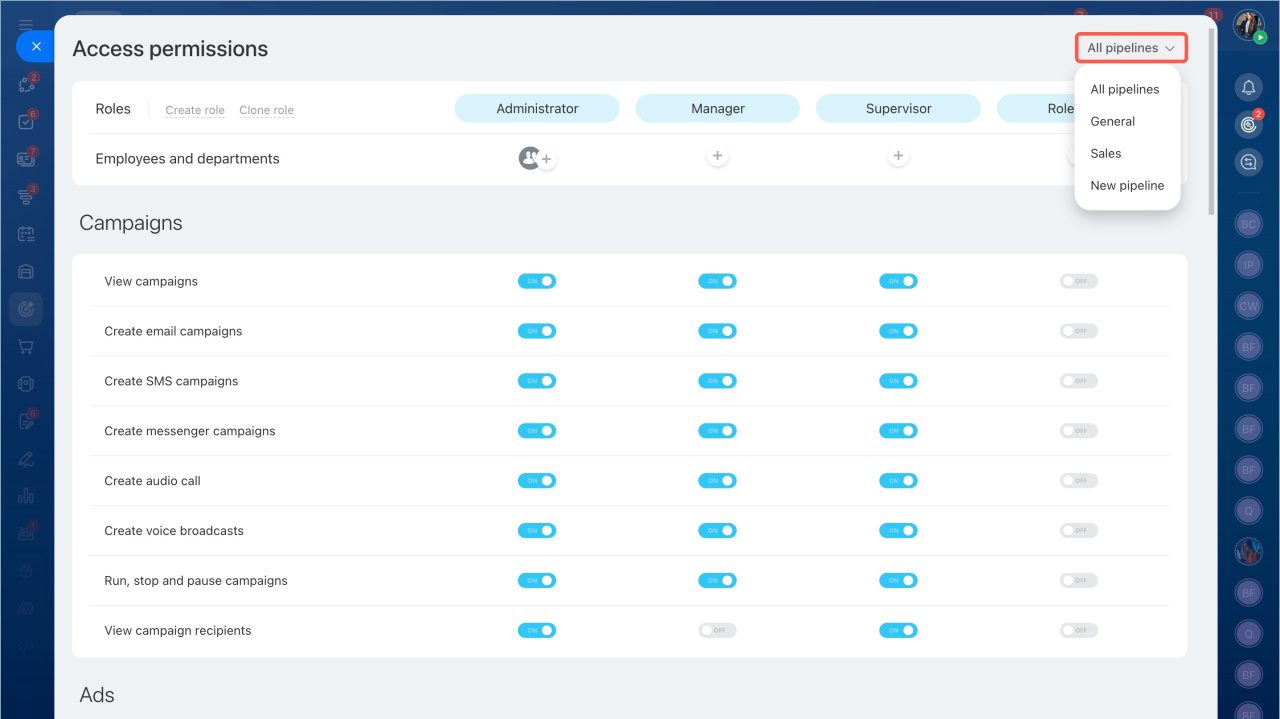Open chat with the photo avatar contact
This screenshot has height=719, width=1280.
[1248, 551]
